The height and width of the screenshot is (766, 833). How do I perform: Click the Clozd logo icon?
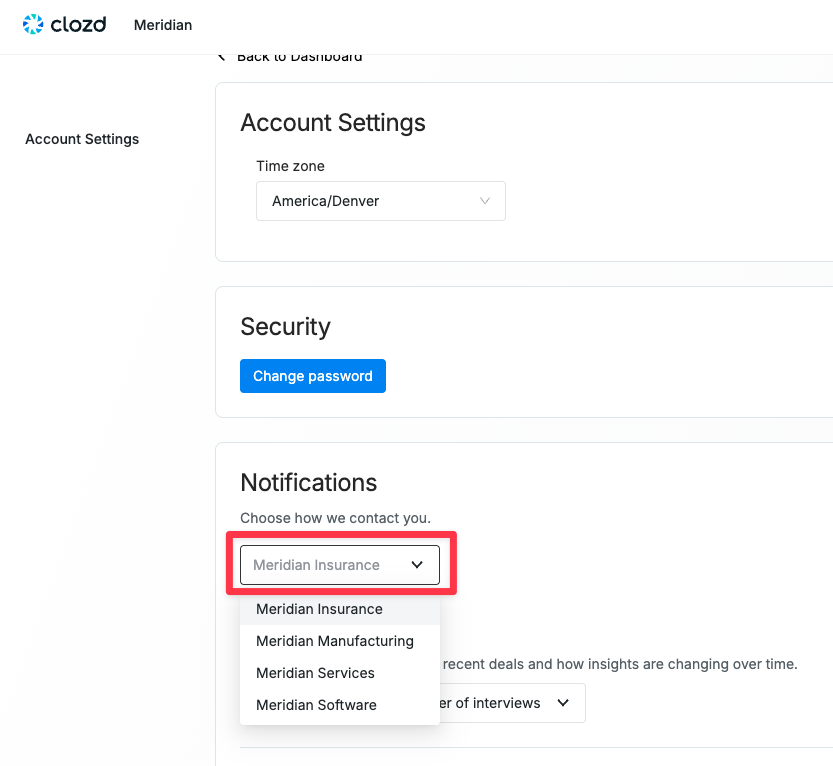tap(33, 24)
